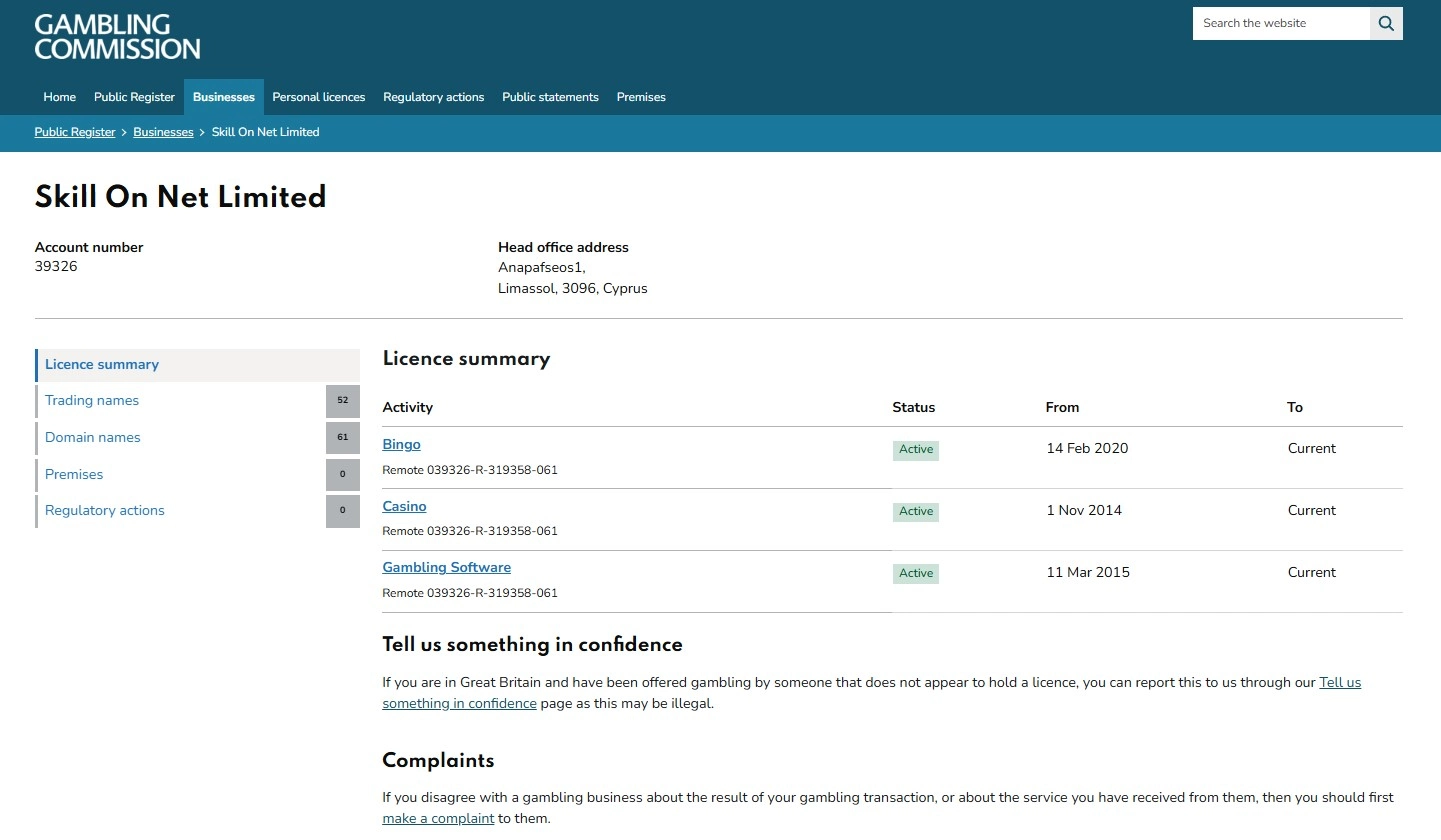The height and width of the screenshot is (840, 1441).
Task: Click the Businesses breadcrumb link
Action: pyautogui.click(x=163, y=132)
